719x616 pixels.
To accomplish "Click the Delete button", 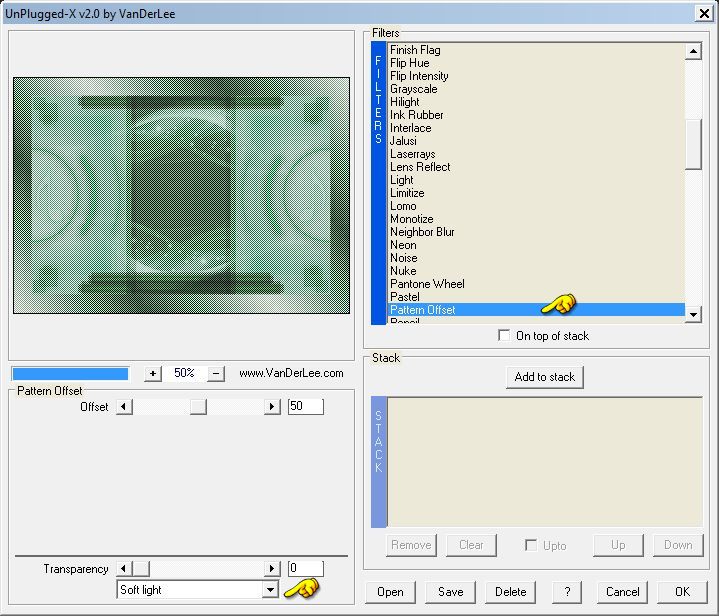I will pos(510,592).
